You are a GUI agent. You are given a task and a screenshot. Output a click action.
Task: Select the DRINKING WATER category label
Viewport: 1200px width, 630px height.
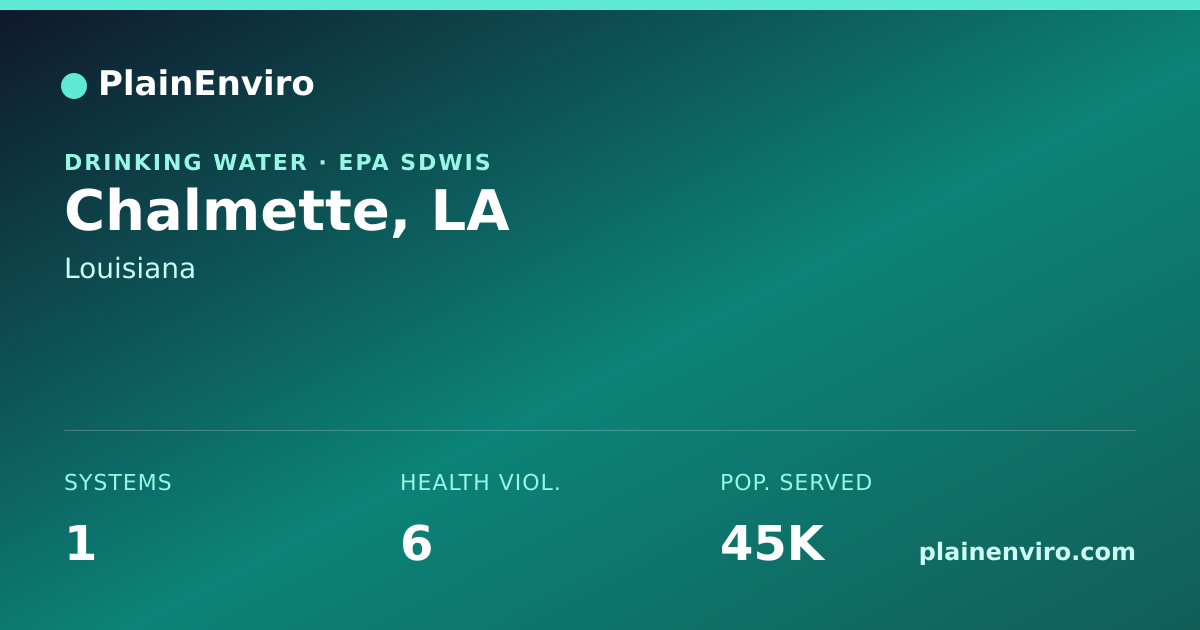coord(186,162)
